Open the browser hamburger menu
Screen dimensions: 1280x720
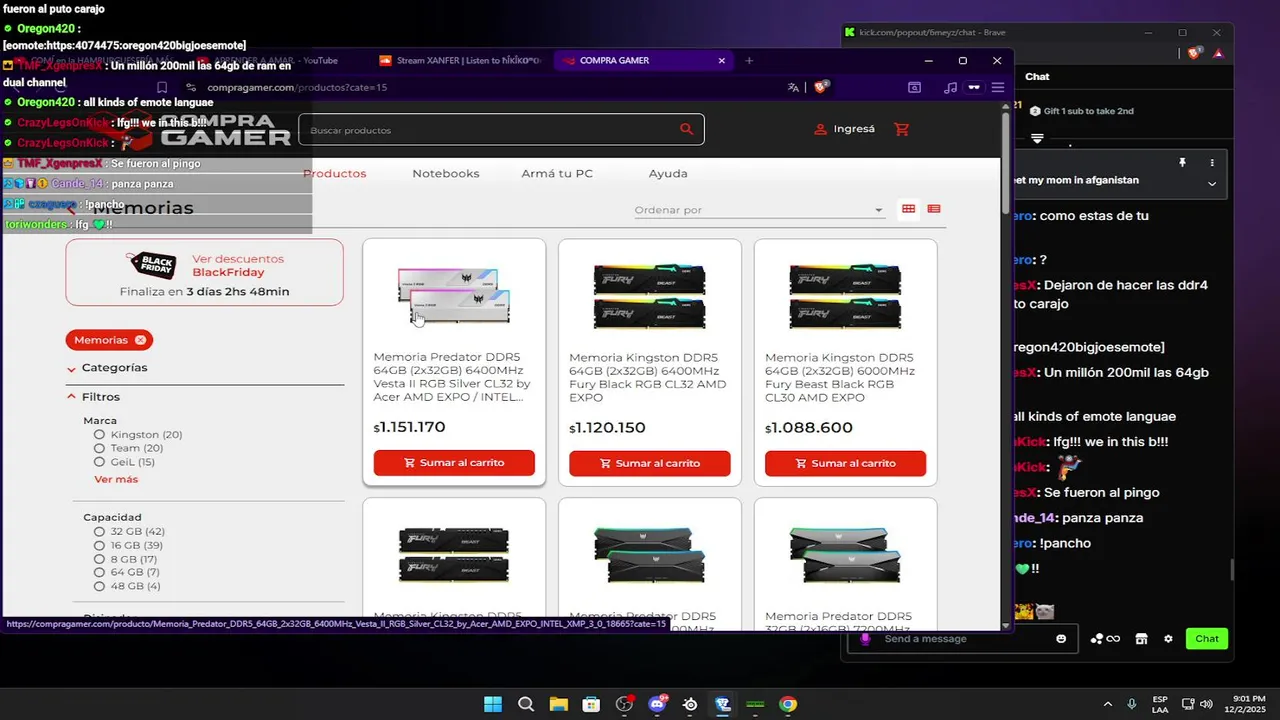(997, 87)
